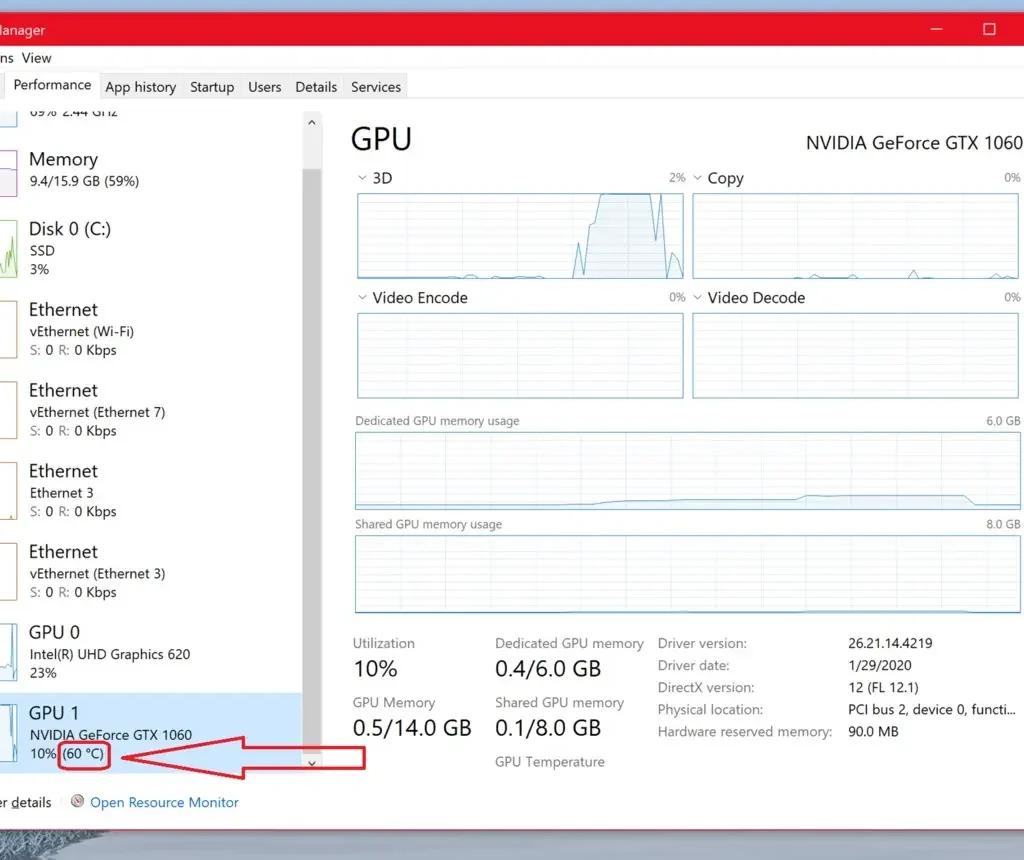Screen dimensions: 1024x860
Task: Open the Copy engine selector dropdown
Action: click(x=697, y=177)
